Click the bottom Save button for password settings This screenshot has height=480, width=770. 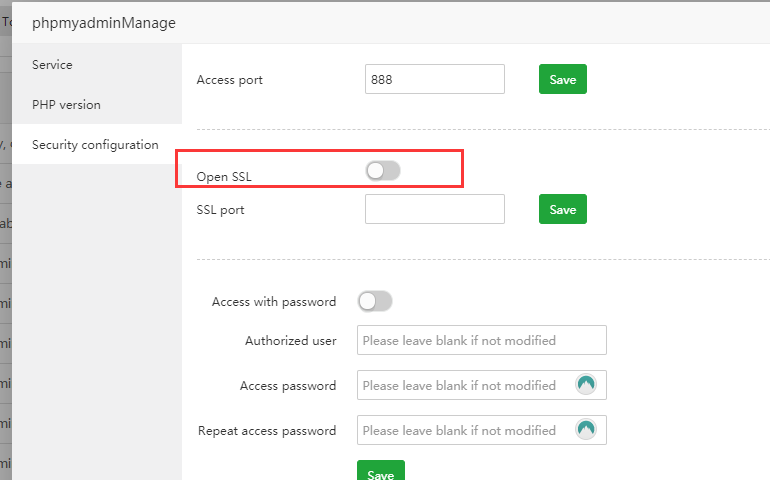pyautogui.click(x=380, y=473)
